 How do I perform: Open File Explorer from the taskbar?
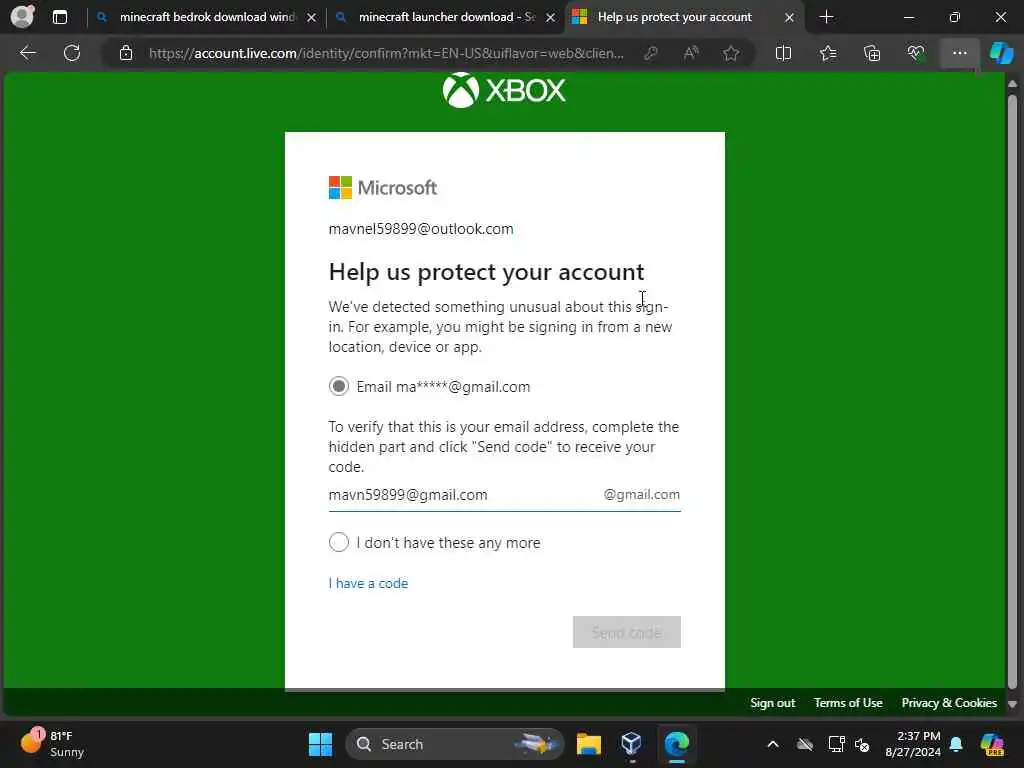[588, 744]
